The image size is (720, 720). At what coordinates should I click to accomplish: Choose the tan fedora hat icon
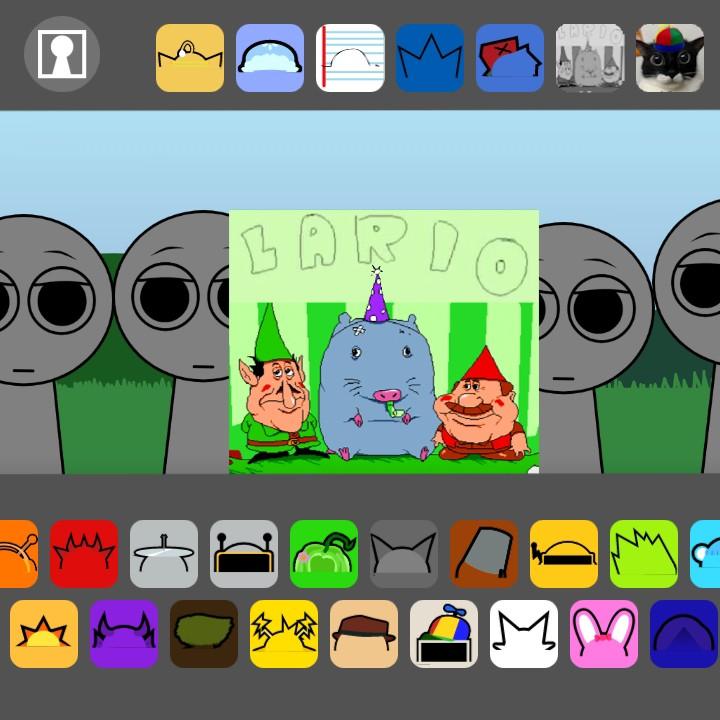364,634
